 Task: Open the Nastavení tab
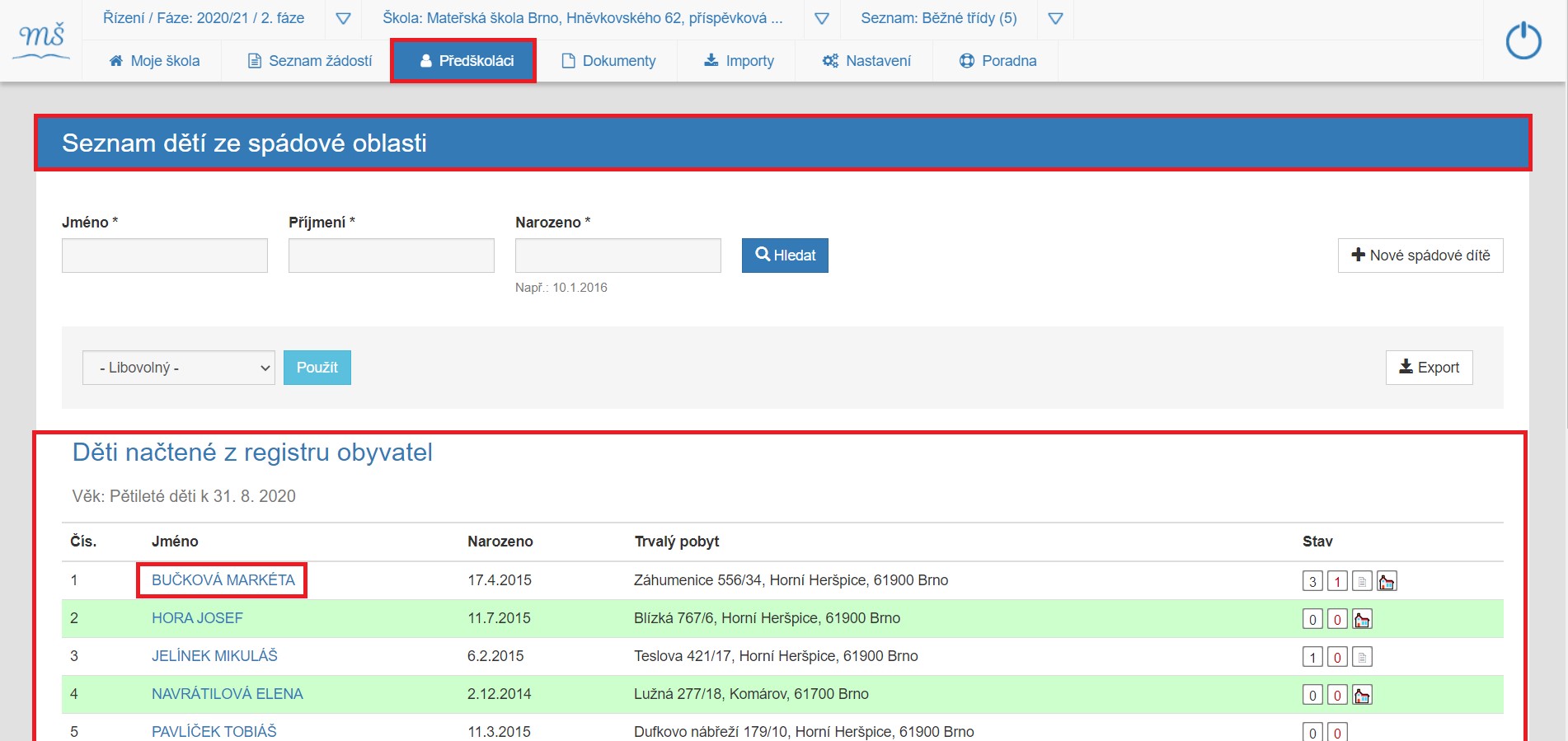coord(866,61)
